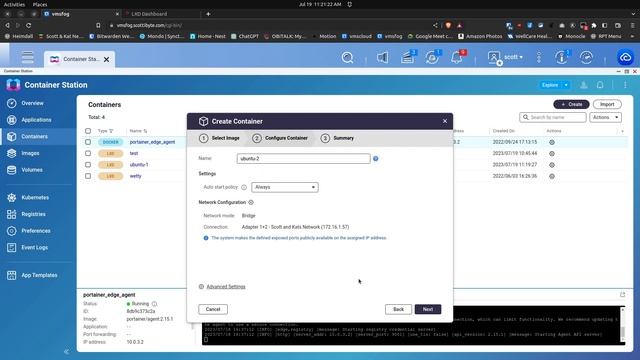Open background tasks stack icon
This screenshot has height=360, width=640.
coord(407,58)
